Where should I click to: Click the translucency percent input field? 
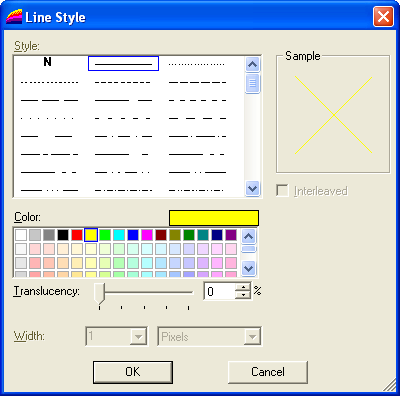(x=220, y=291)
